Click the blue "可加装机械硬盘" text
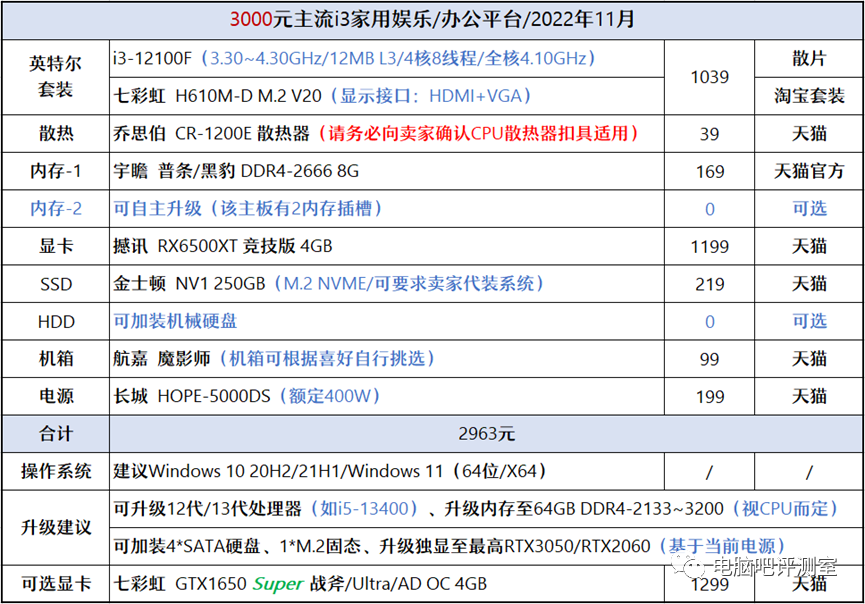The width and height of the screenshot is (865, 604). tap(175, 321)
